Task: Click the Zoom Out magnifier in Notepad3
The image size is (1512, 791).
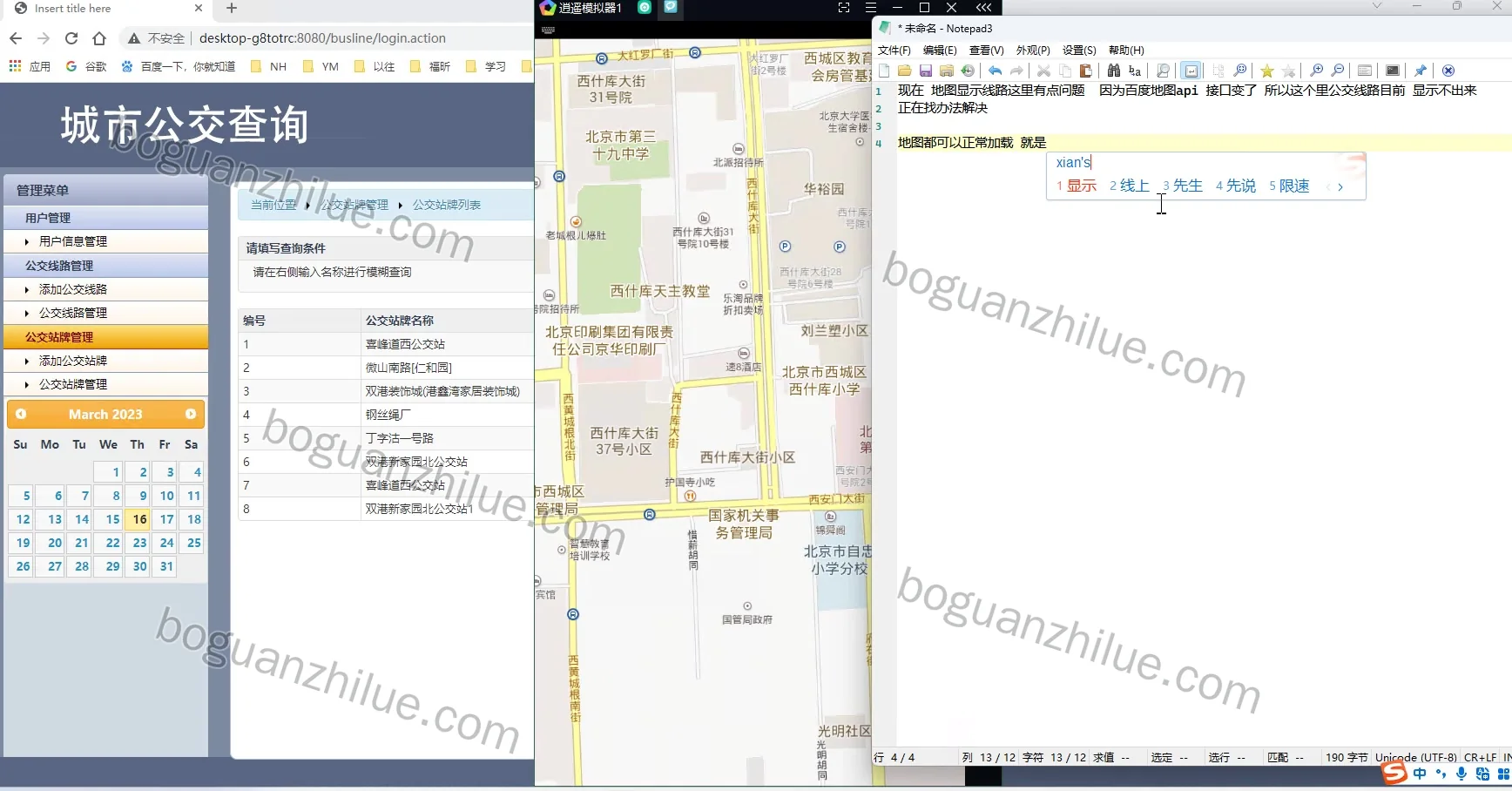Action: [1338, 71]
